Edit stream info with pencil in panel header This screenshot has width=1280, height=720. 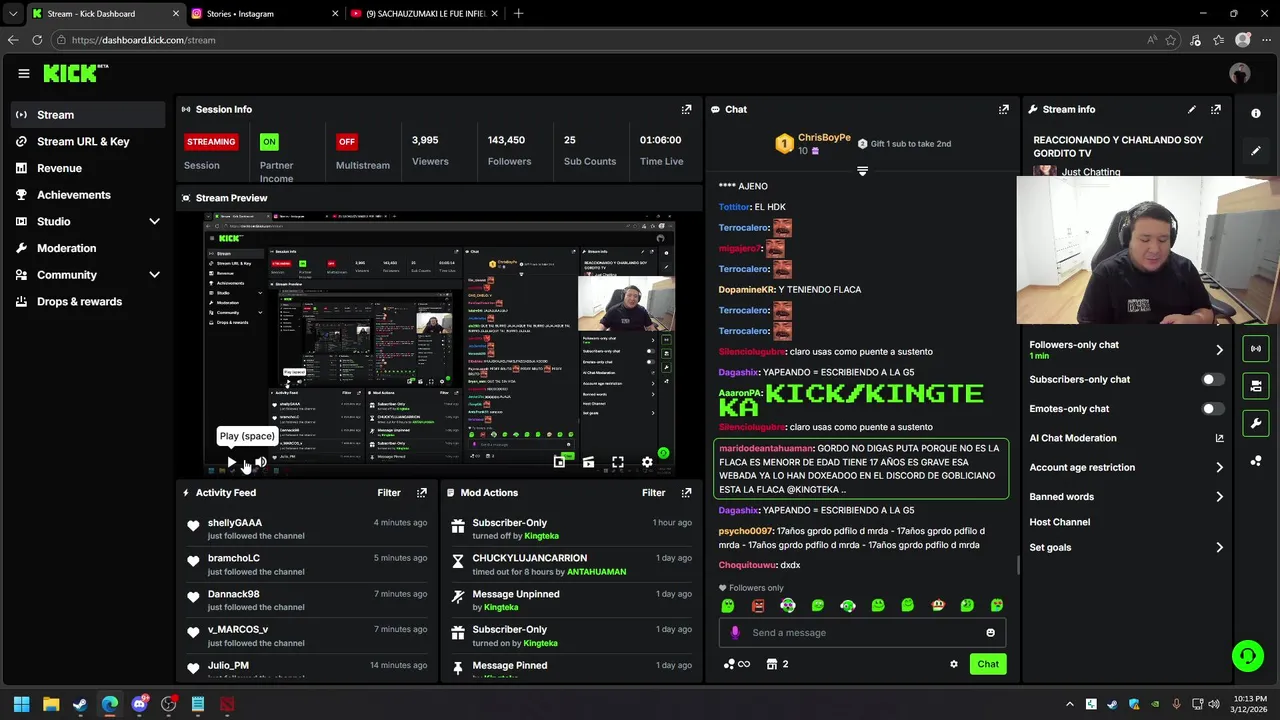click(x=1192, y=109)
